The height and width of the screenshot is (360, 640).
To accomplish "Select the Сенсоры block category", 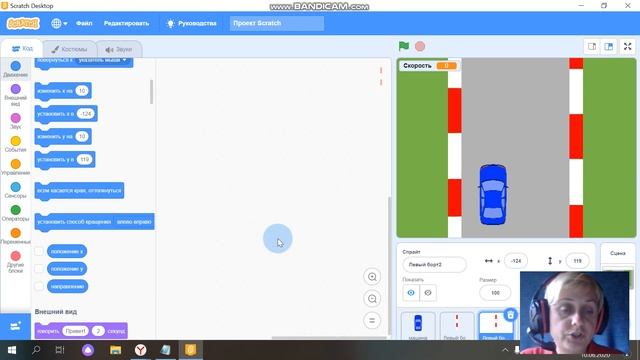I will click(16, 190).
